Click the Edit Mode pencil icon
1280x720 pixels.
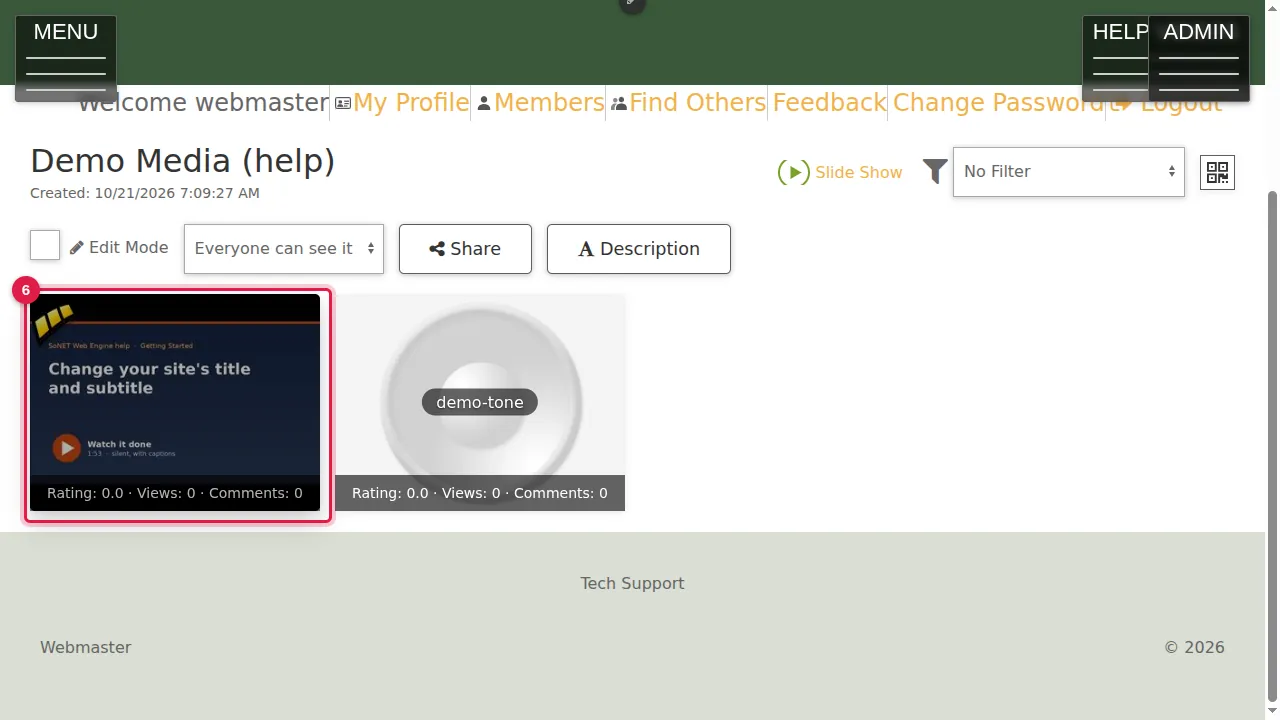(x=77, y=247)
